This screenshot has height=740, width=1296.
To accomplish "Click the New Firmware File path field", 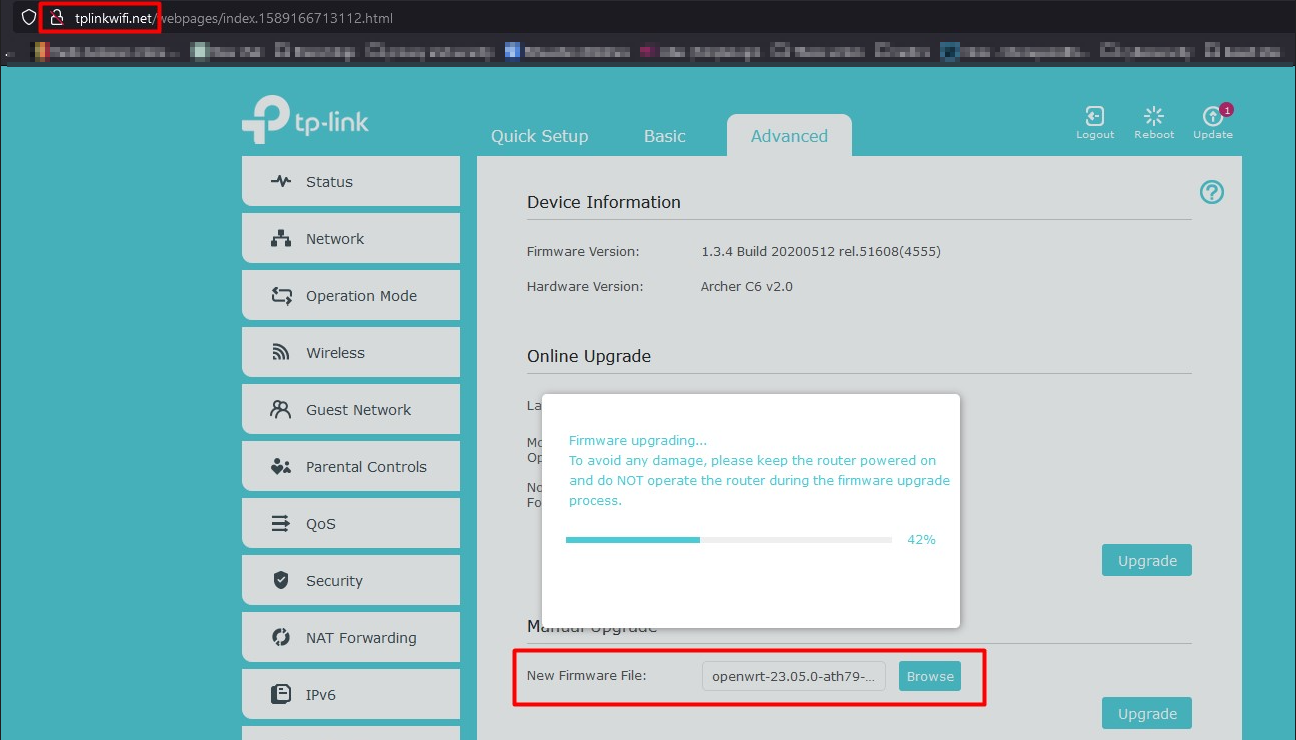I will [794, 676].
